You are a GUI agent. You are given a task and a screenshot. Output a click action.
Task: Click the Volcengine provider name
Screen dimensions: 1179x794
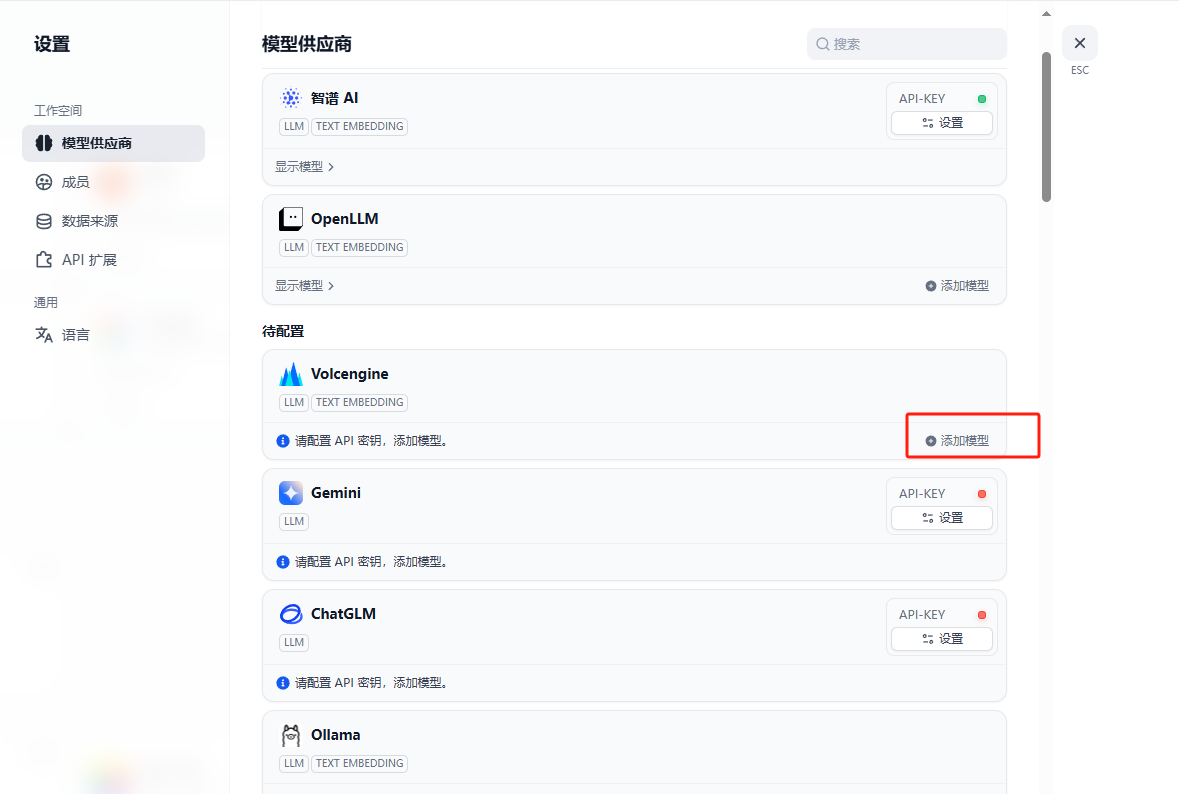coord(350,374)
